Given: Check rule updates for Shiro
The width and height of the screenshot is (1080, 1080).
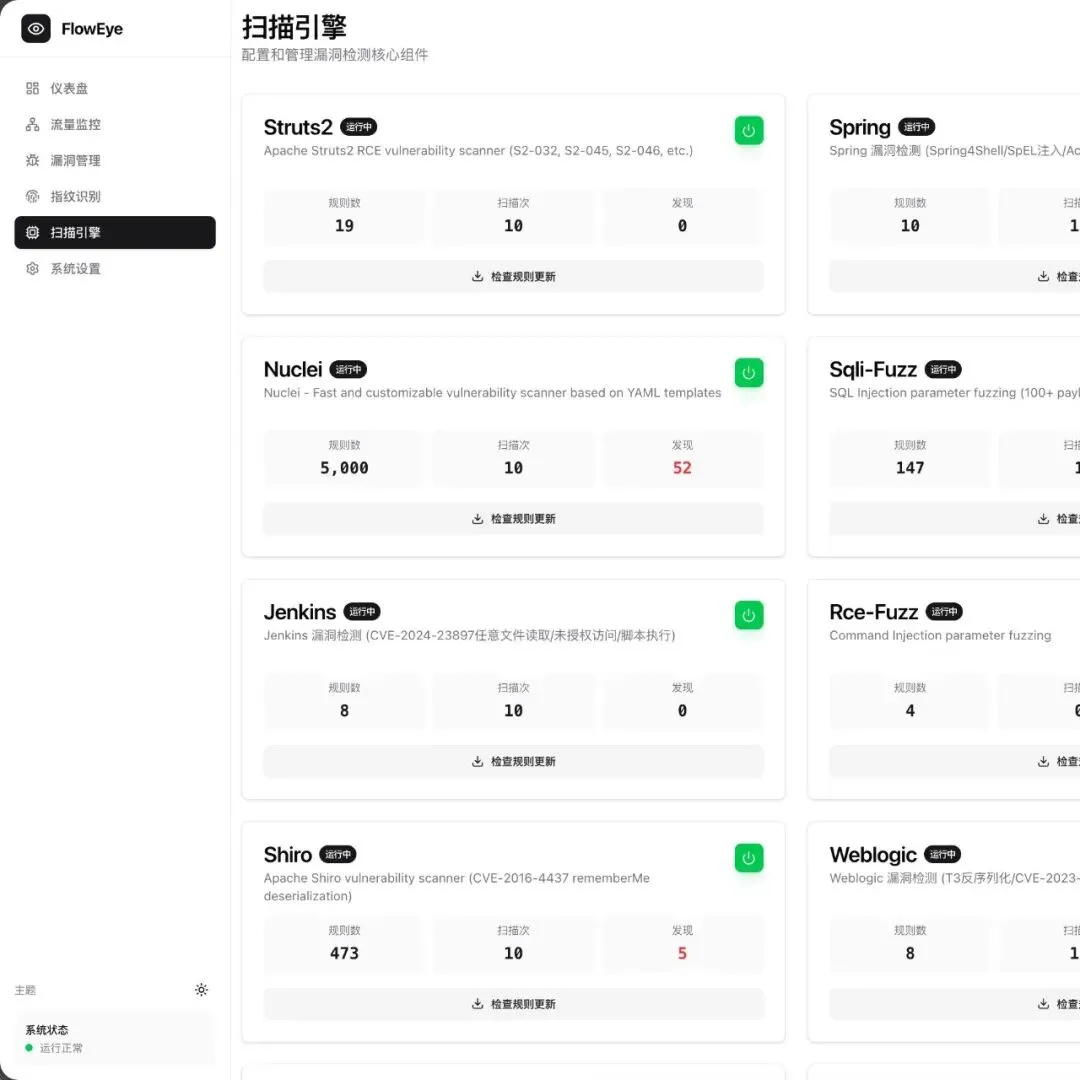Looking at the screenshot, I should [513, 1004].
